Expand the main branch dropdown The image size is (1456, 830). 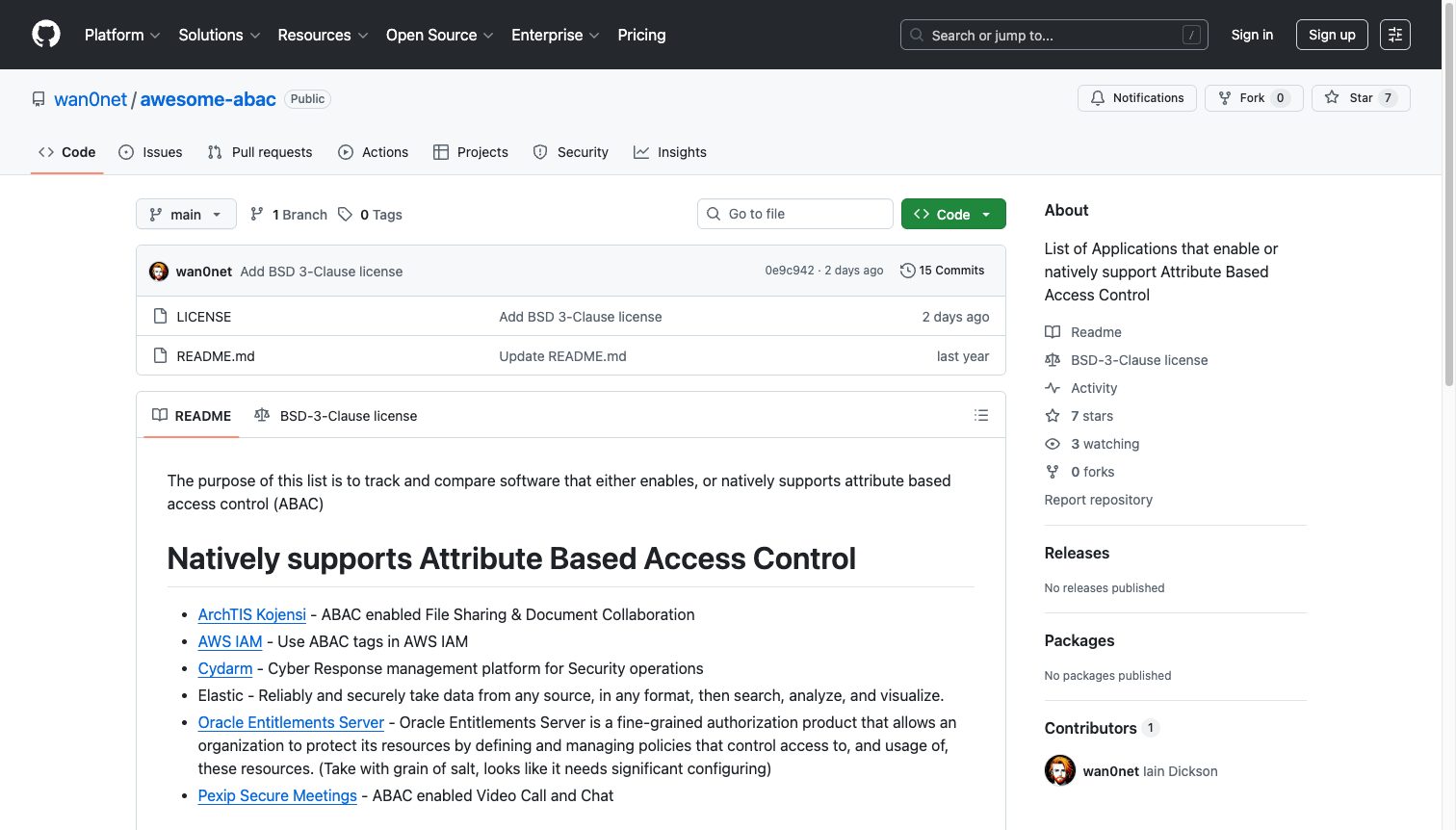coord(186,215)
